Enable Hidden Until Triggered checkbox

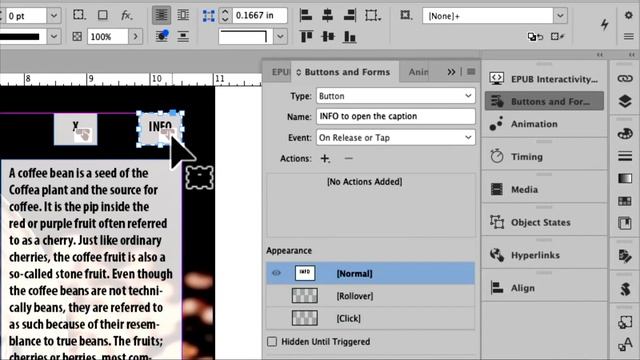pos(272,341)
